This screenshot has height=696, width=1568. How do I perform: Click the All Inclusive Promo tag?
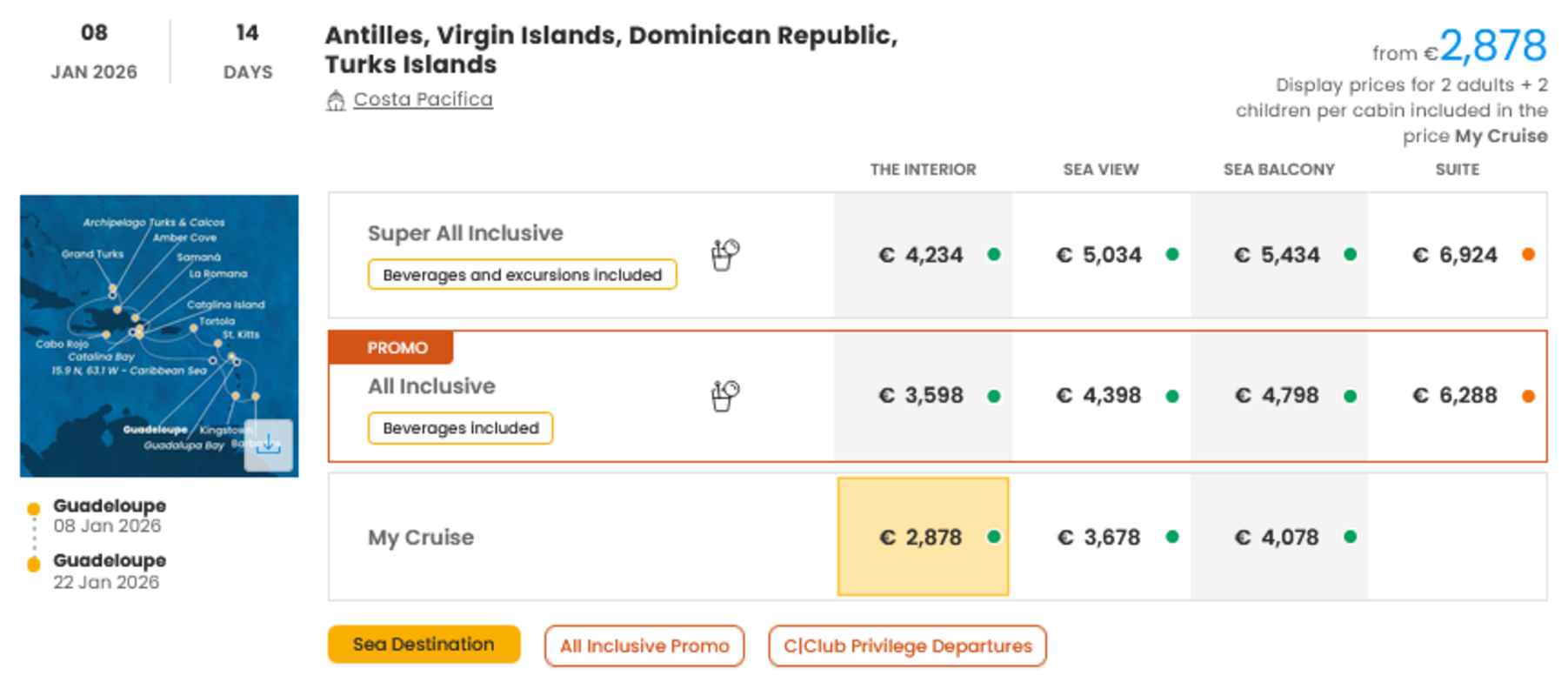coord(644,646)
